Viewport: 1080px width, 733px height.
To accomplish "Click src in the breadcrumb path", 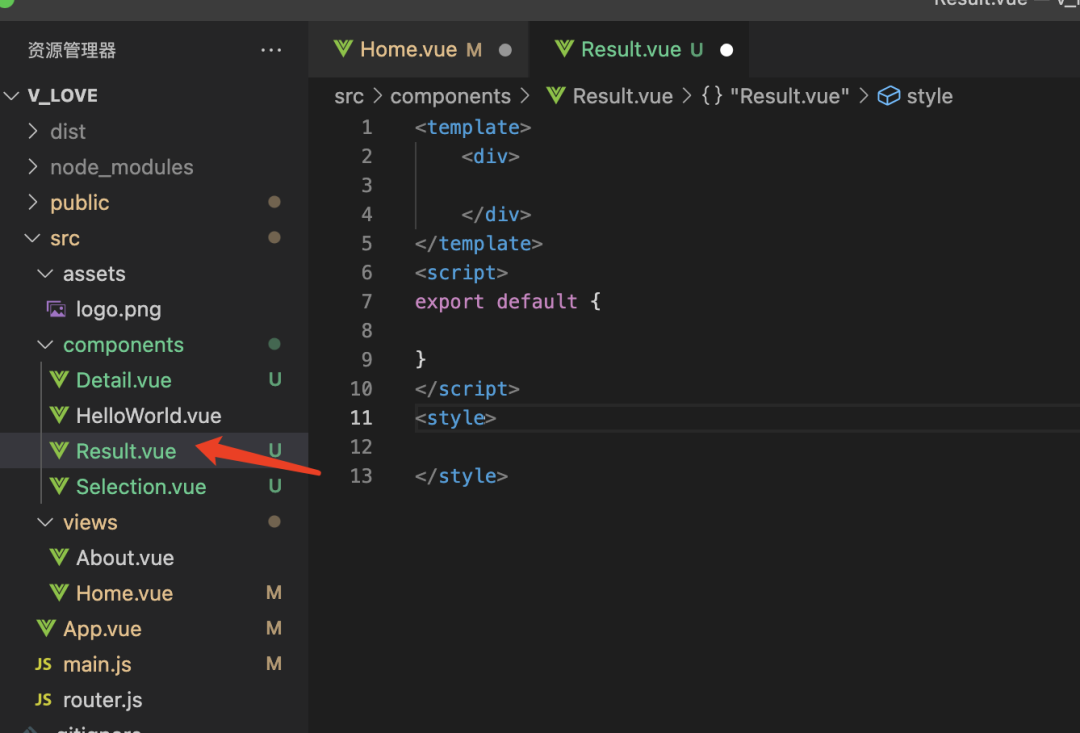I will (x=349, y=96).
